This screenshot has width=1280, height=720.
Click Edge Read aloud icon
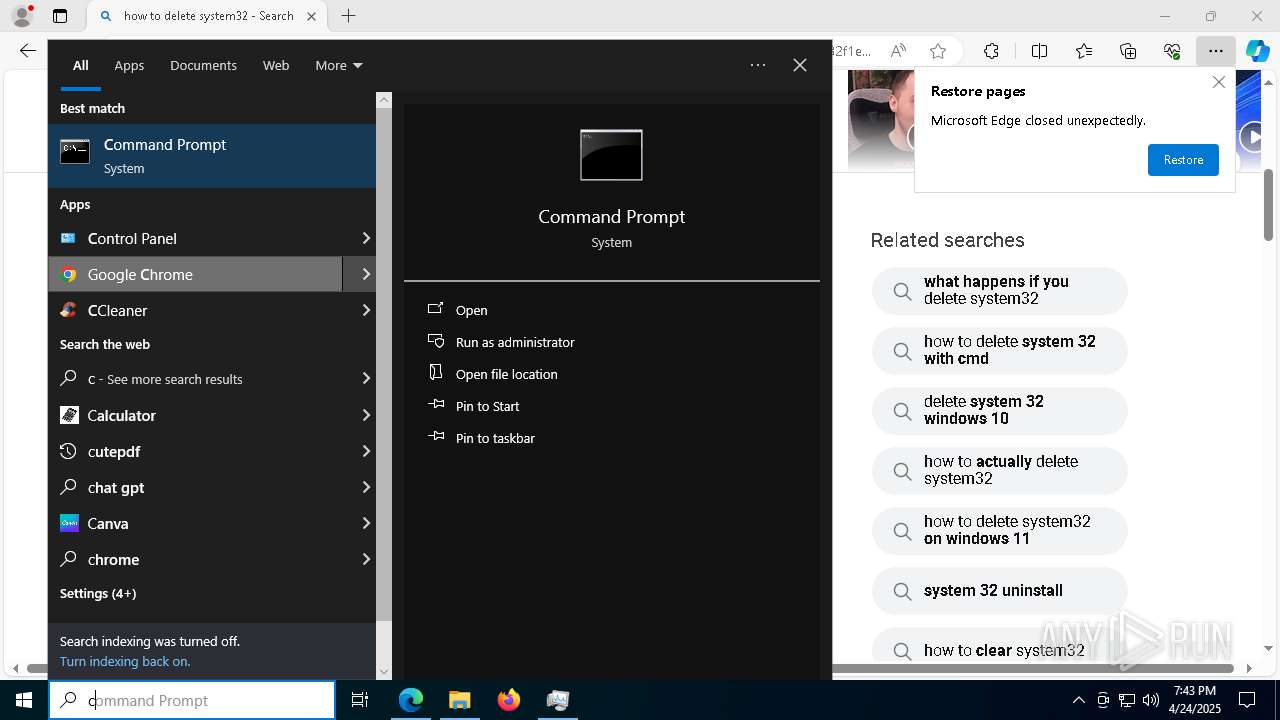pyautogui.click(x=898, y=51)
